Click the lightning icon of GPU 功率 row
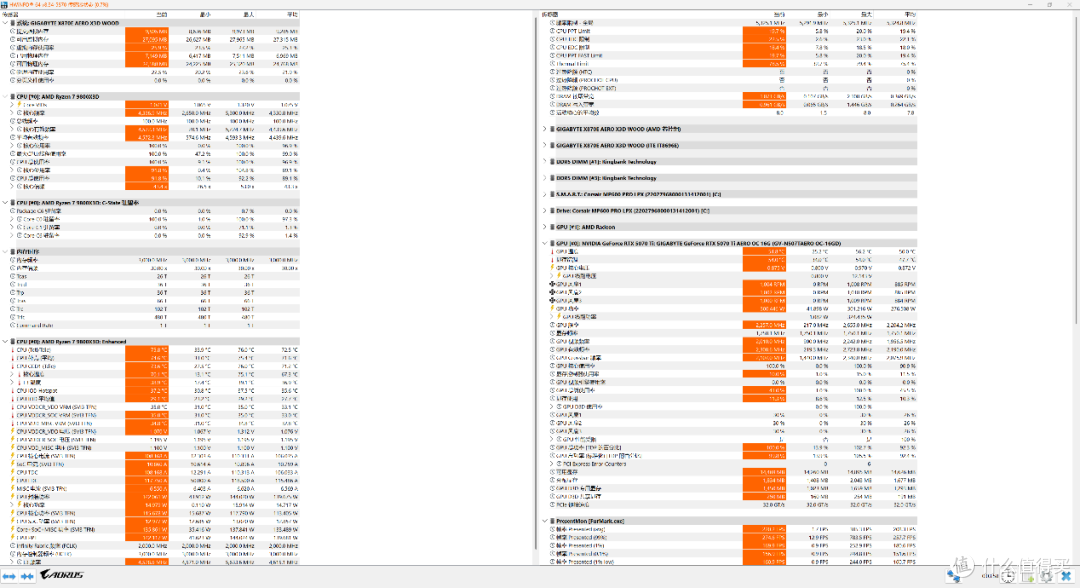This screenshot has width=1080, height=588. (552, 308)
